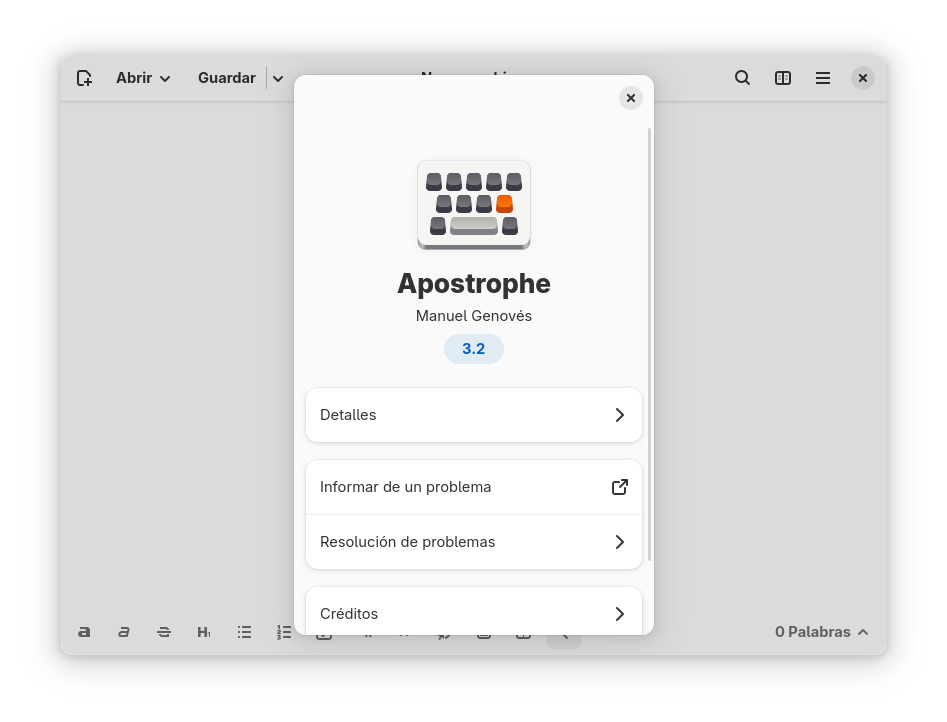Toggle the preview layout icon
This screenshot has width=947, height=722.
[x=783, y=78]
